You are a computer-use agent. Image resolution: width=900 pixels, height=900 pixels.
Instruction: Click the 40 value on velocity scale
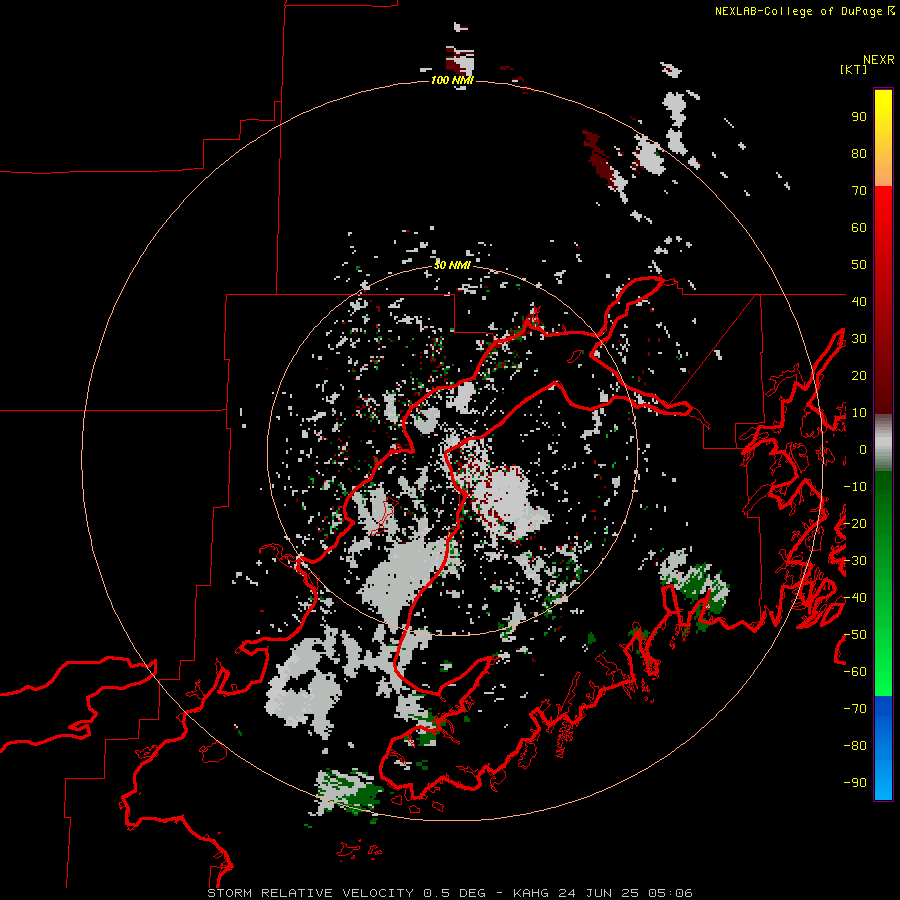tap(859, 301)
